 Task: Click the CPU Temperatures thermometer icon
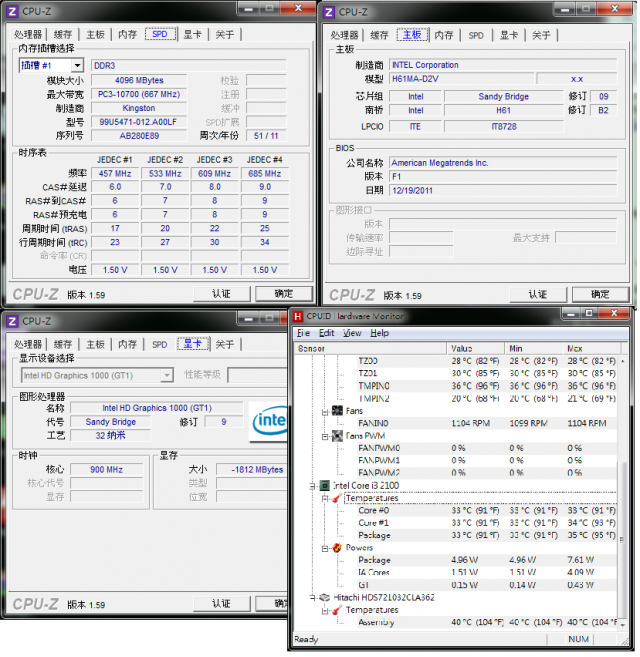[x=336, y=499]
